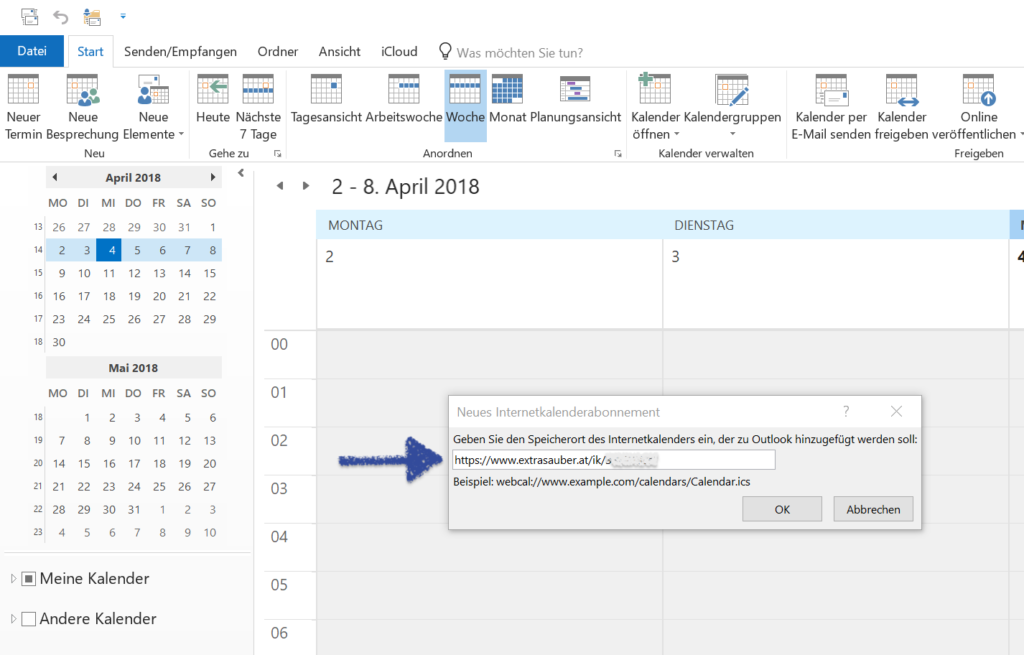
Task: Click Kalender freigeben
Action: 901,106
